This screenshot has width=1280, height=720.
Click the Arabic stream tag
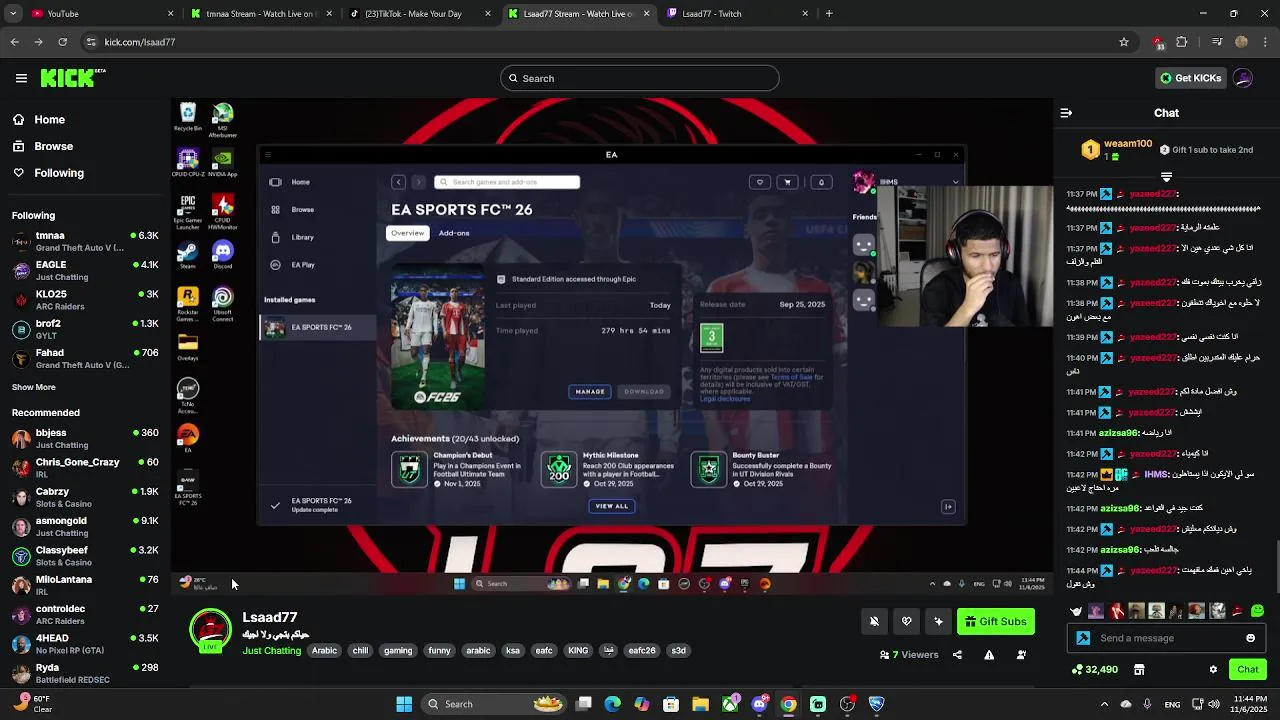(x=324, y=650)
